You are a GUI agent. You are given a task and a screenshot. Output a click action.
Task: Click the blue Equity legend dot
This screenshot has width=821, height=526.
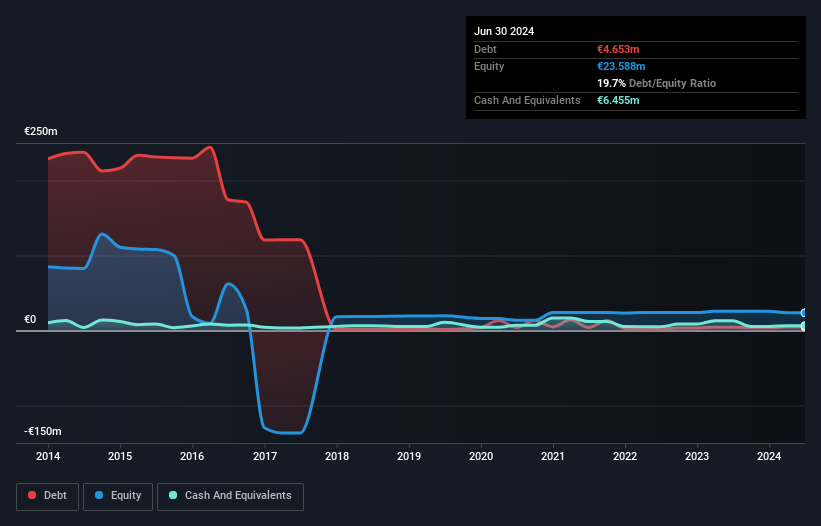(x=99, y=495)
